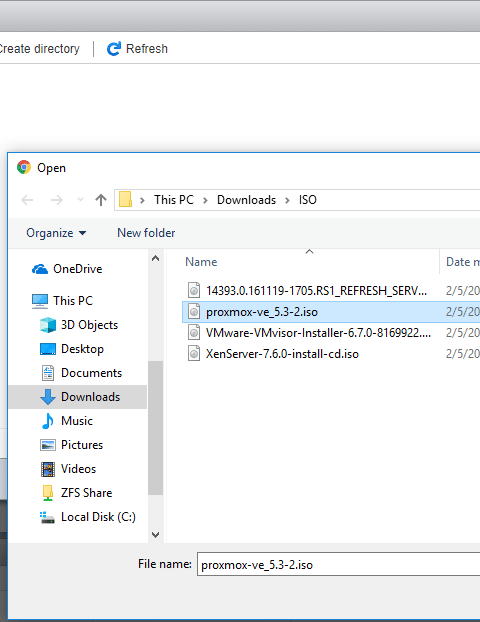Click the Documents page icon
Screen dimensions: 480x622
[48, 373]
